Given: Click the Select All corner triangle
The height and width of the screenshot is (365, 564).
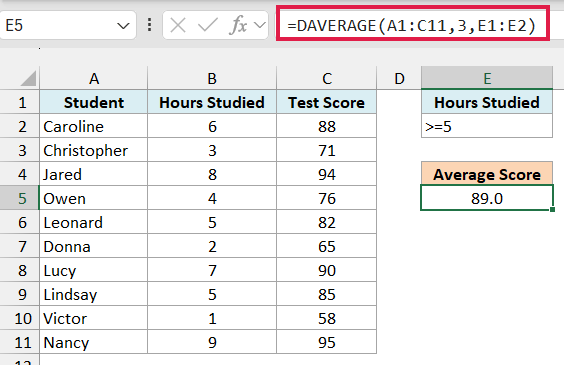Looking at the screenshot, I should pyautogui.click(x=28, y=78).
